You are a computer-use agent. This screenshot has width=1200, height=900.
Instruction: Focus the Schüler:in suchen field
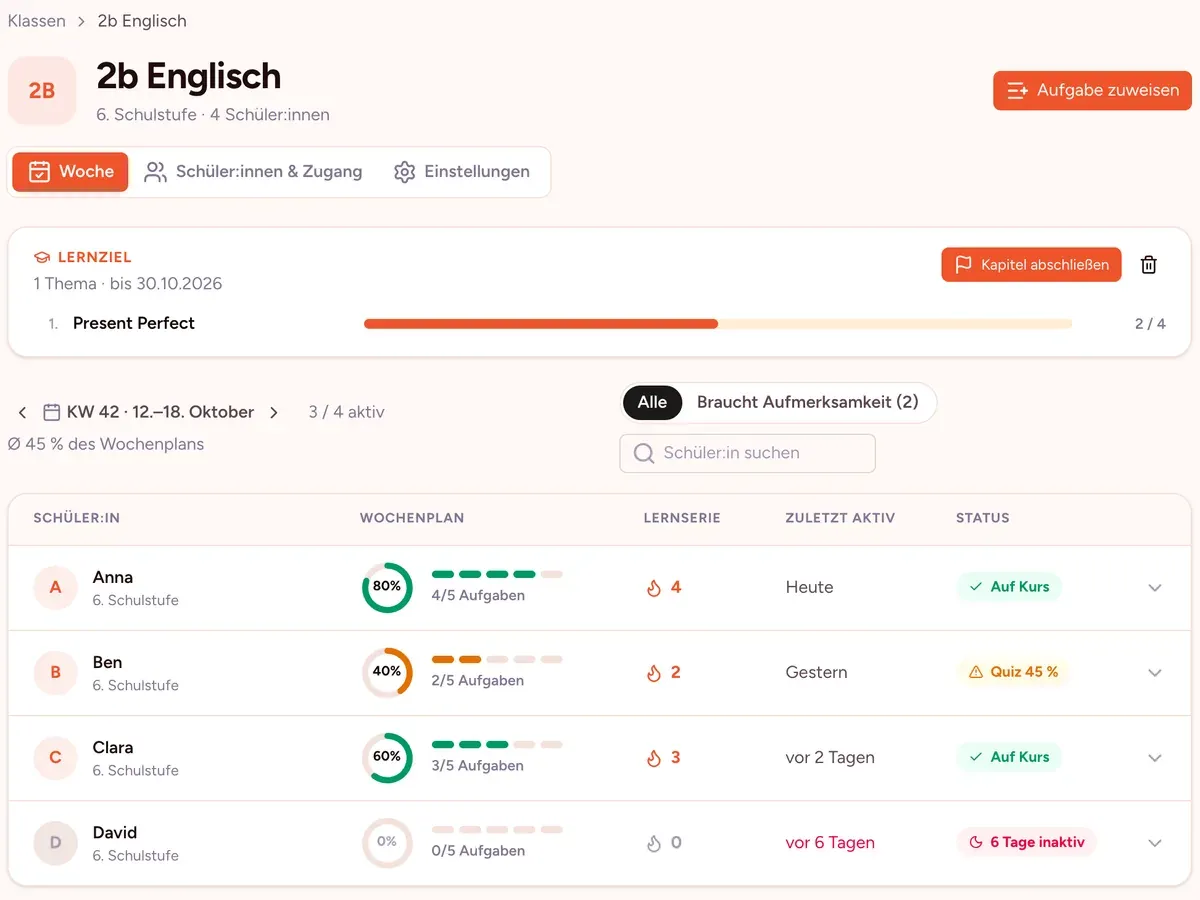pos(748,453)
